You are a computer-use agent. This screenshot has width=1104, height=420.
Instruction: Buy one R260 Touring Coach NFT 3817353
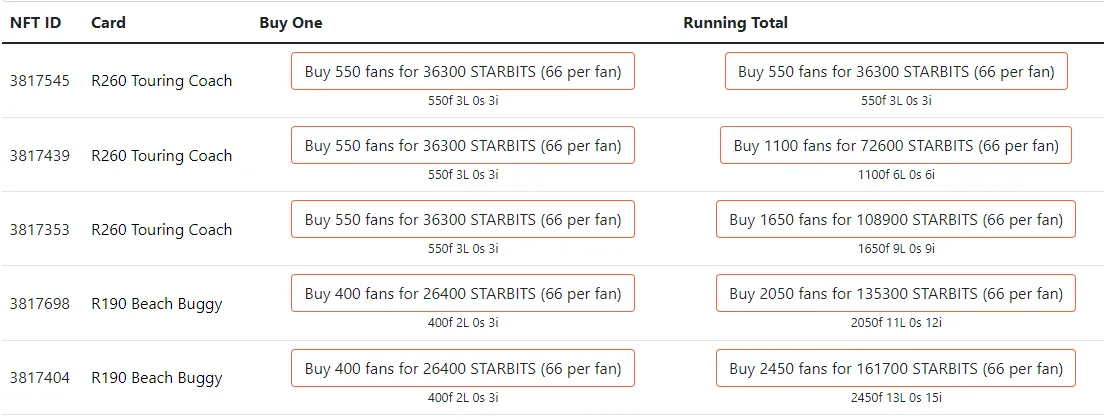[463, 219]
